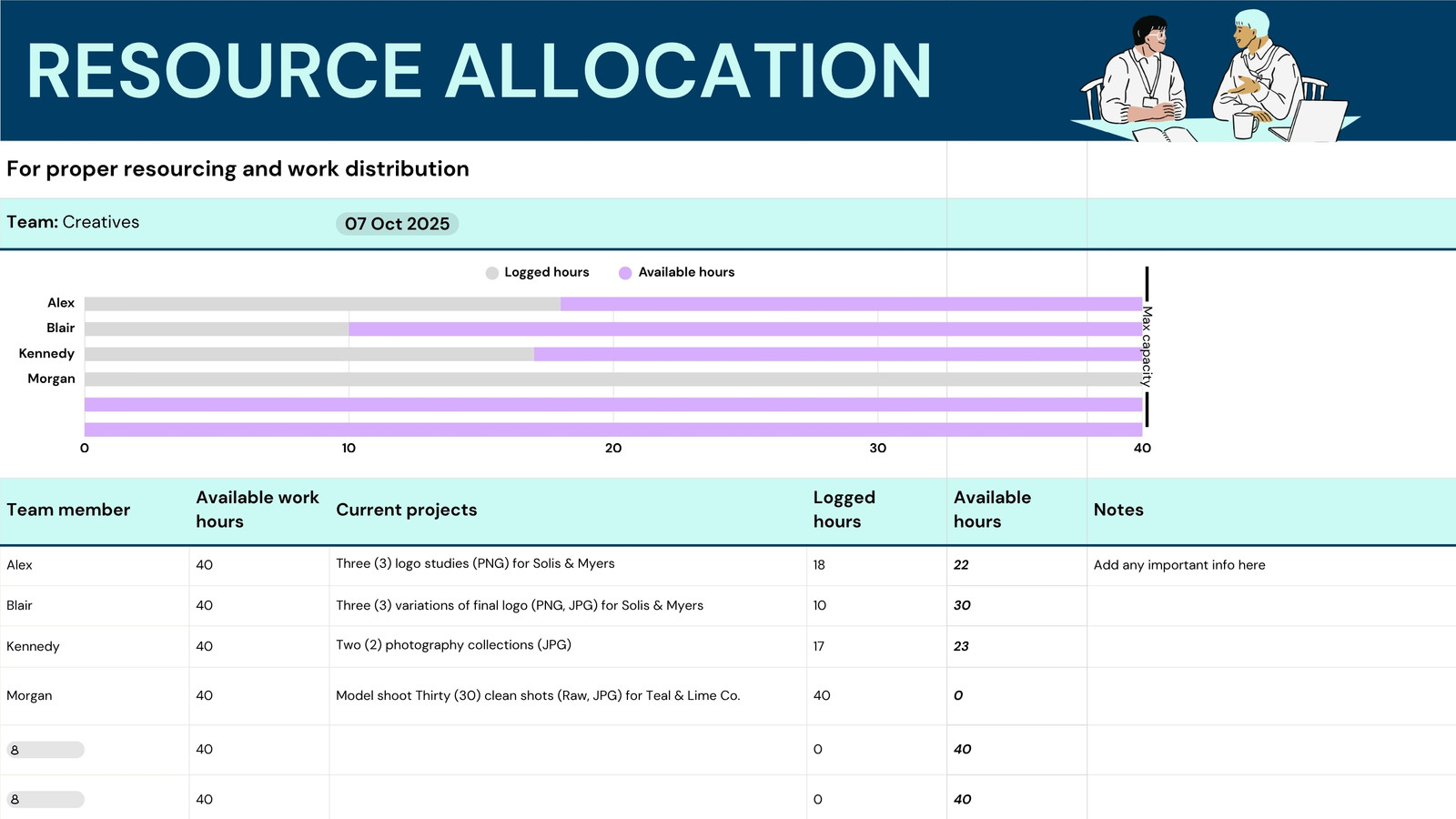Select Blair's logged hours cell showing 10

tap(876, 605)
